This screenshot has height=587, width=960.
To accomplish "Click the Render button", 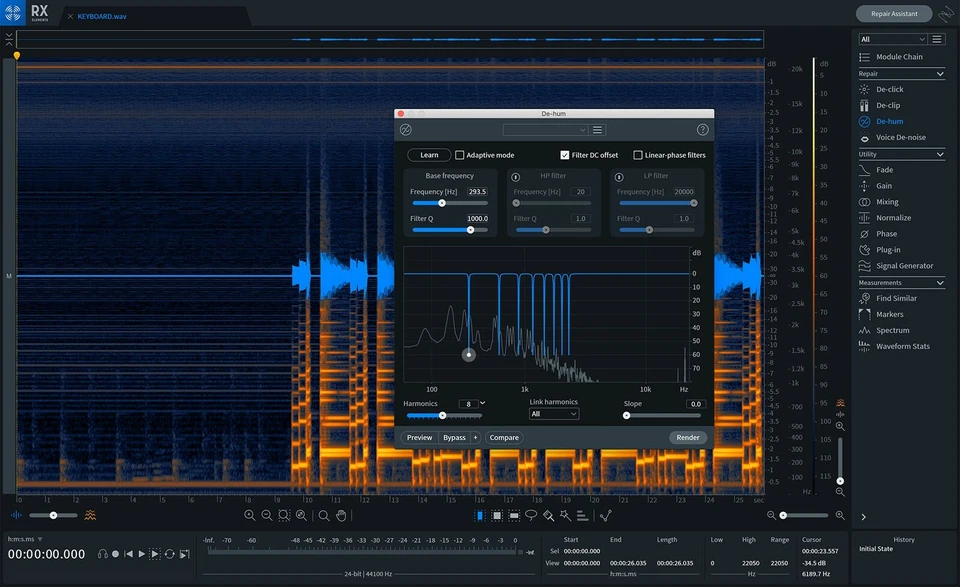I will point(688,437).
